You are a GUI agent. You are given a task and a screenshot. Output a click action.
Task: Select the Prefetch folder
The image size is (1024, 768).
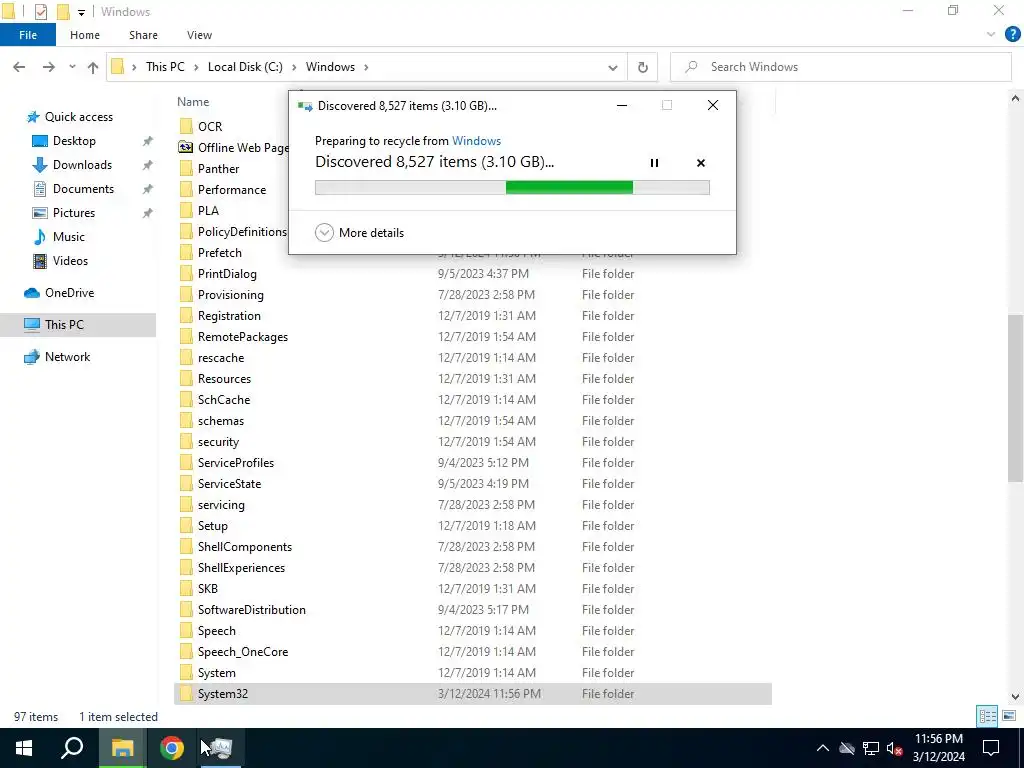tap(219, 253)
